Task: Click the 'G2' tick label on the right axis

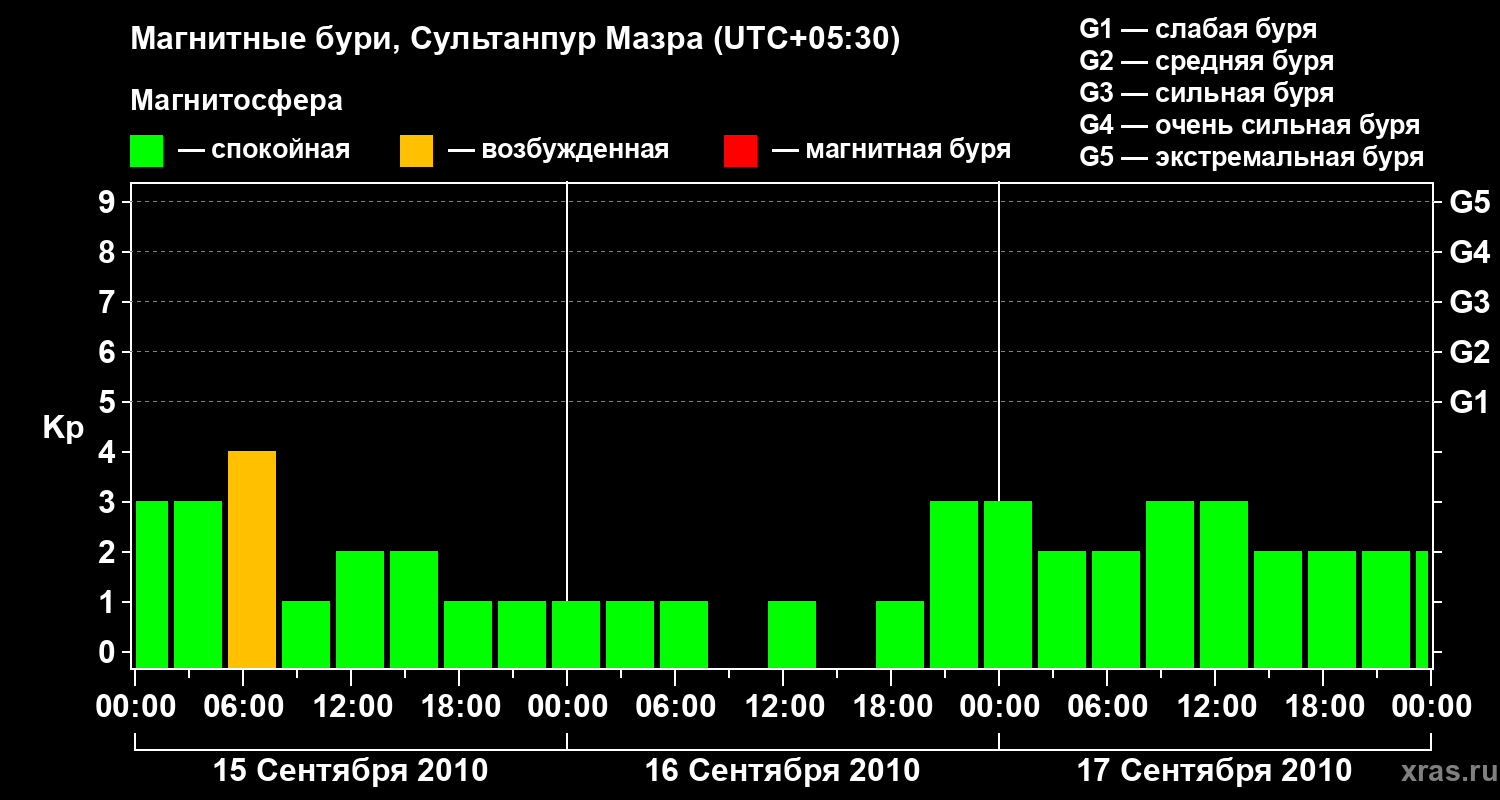Action: [1470, 352]
